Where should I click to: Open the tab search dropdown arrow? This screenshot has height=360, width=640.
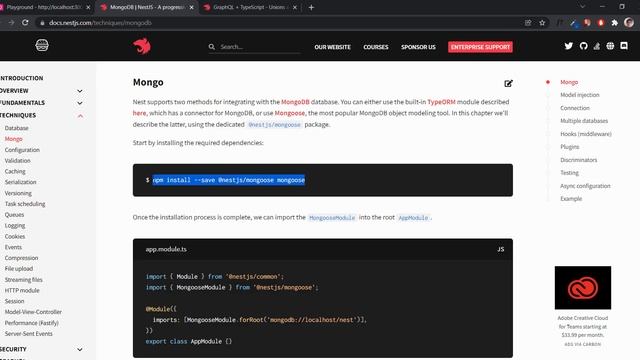coord(582,7)
